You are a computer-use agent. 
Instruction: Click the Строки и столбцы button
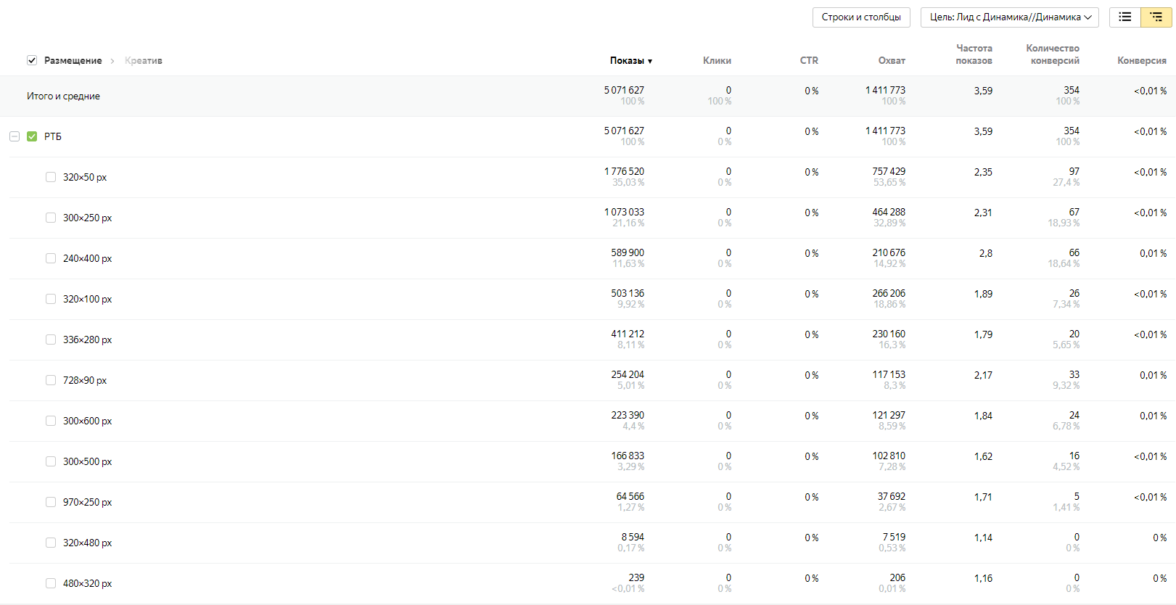(860, 17)
